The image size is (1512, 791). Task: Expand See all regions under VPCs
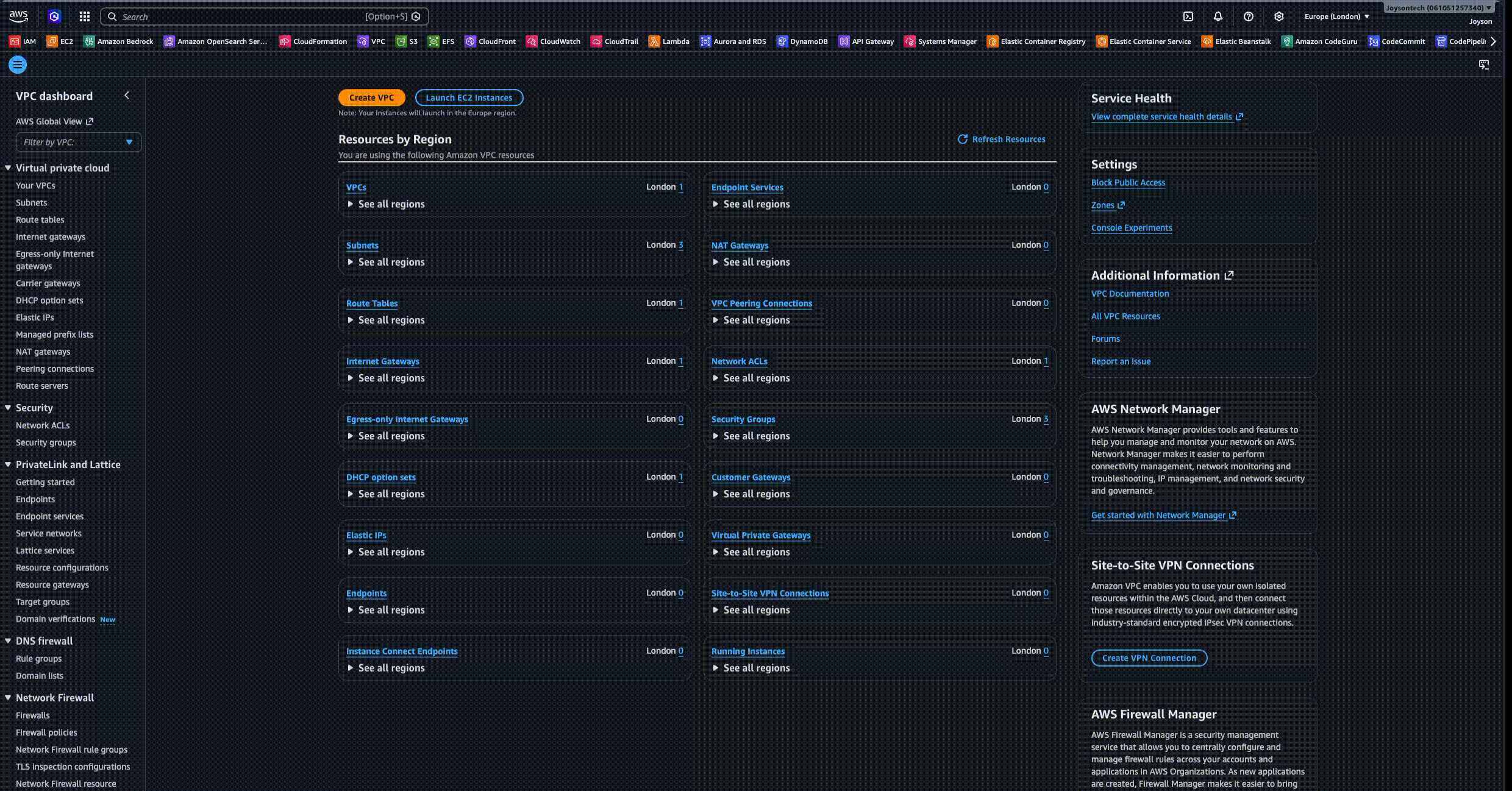point(386,204)
